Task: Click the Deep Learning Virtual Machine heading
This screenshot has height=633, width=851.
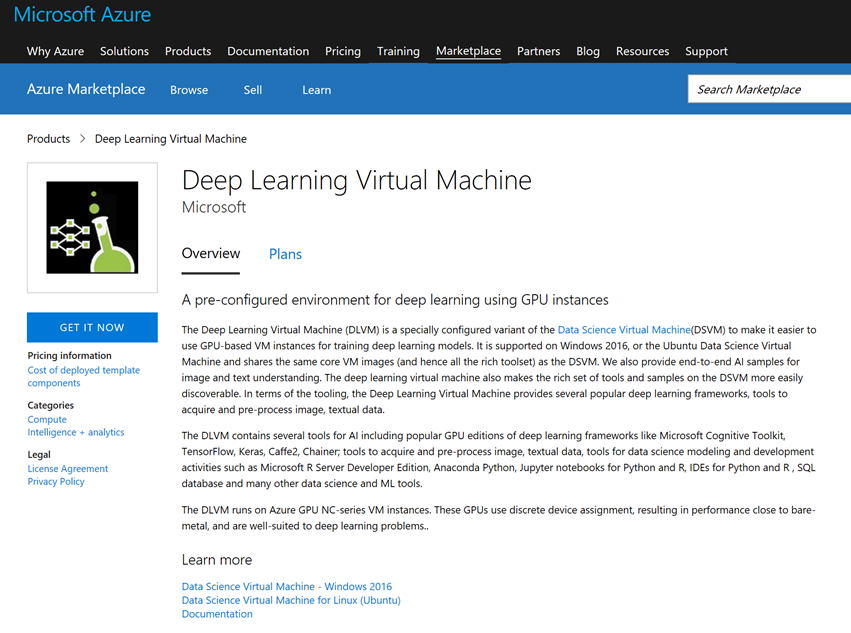Action: [x=357, y=181]
